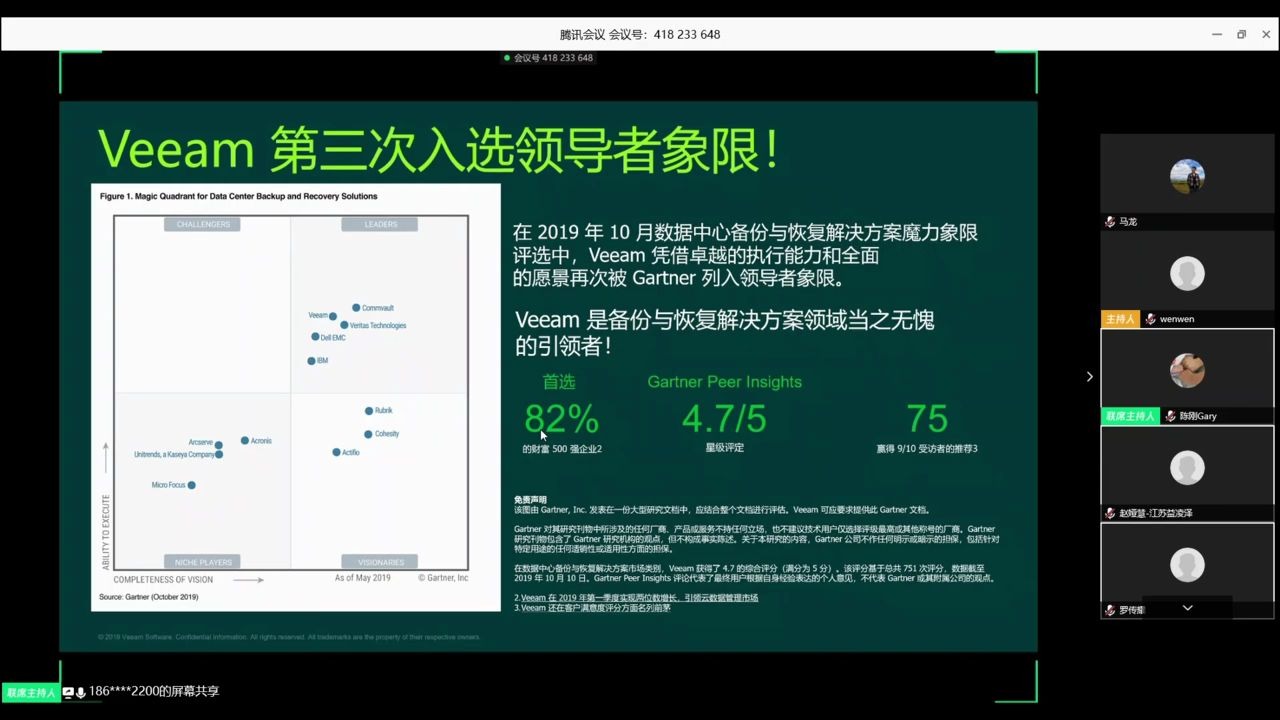Click muted mic icon beside wenwen

1150,319
